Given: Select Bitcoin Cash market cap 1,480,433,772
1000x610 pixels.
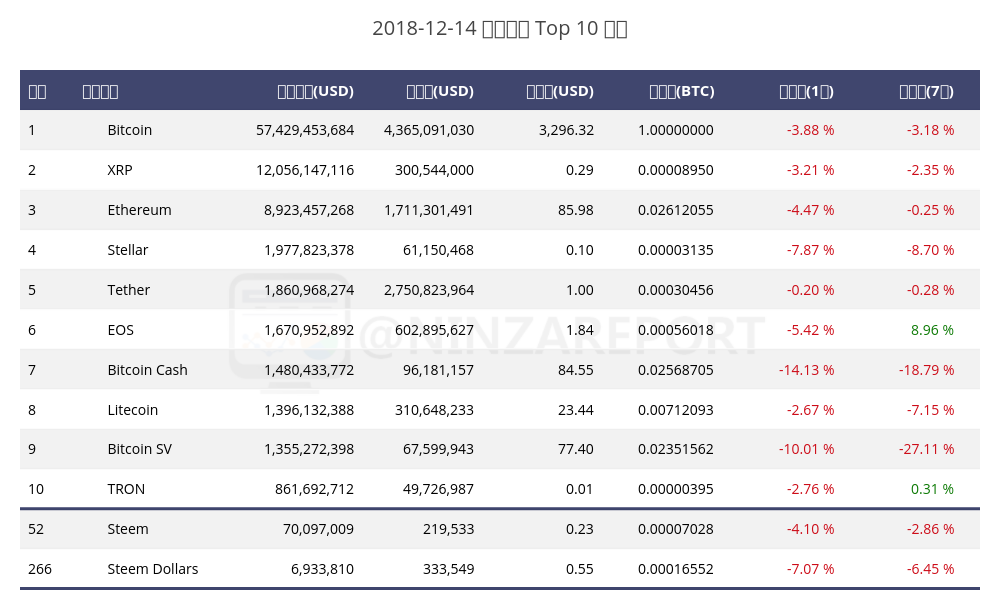Looking at the screenshot, I should tap(309, 370).
